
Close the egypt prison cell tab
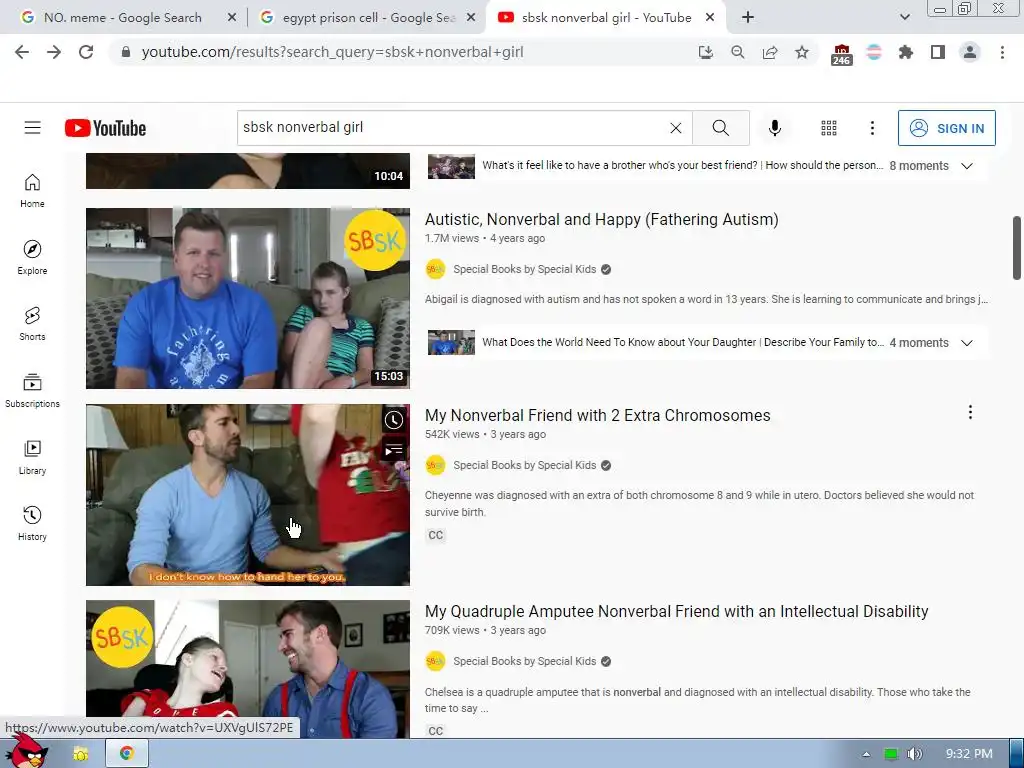[470, 18]
